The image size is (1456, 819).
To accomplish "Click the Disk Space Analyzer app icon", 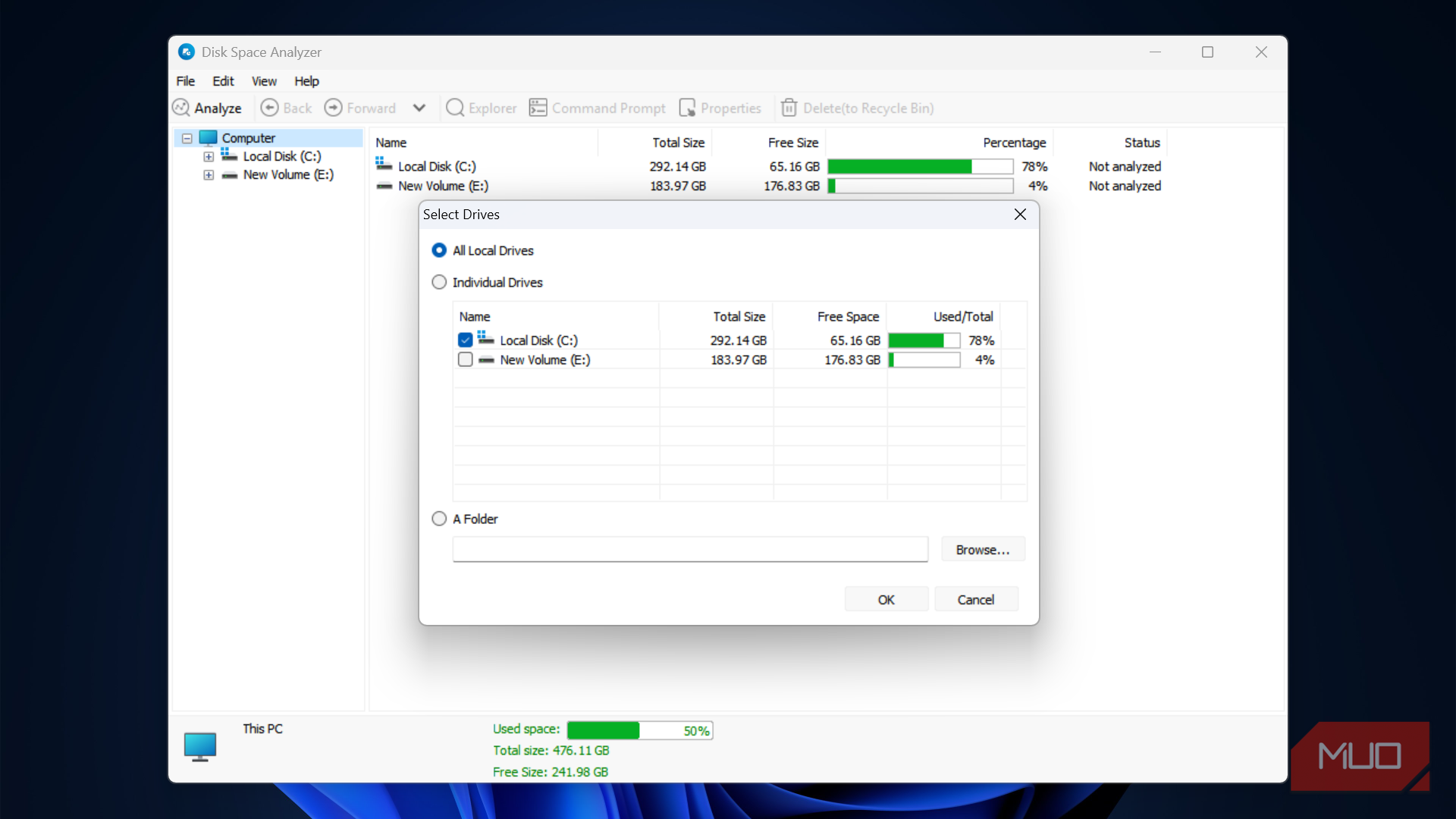I will 187,52.
